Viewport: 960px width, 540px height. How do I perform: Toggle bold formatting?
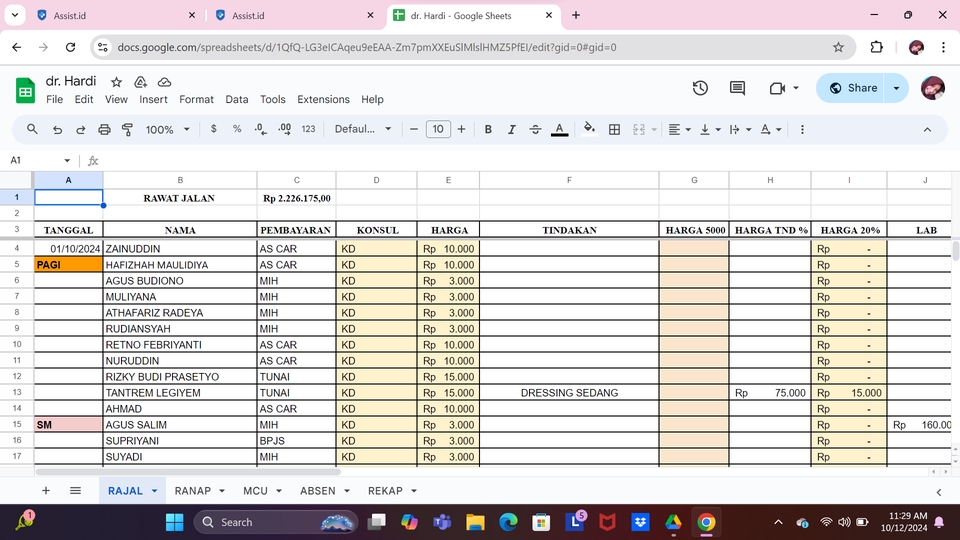point(488,129)
